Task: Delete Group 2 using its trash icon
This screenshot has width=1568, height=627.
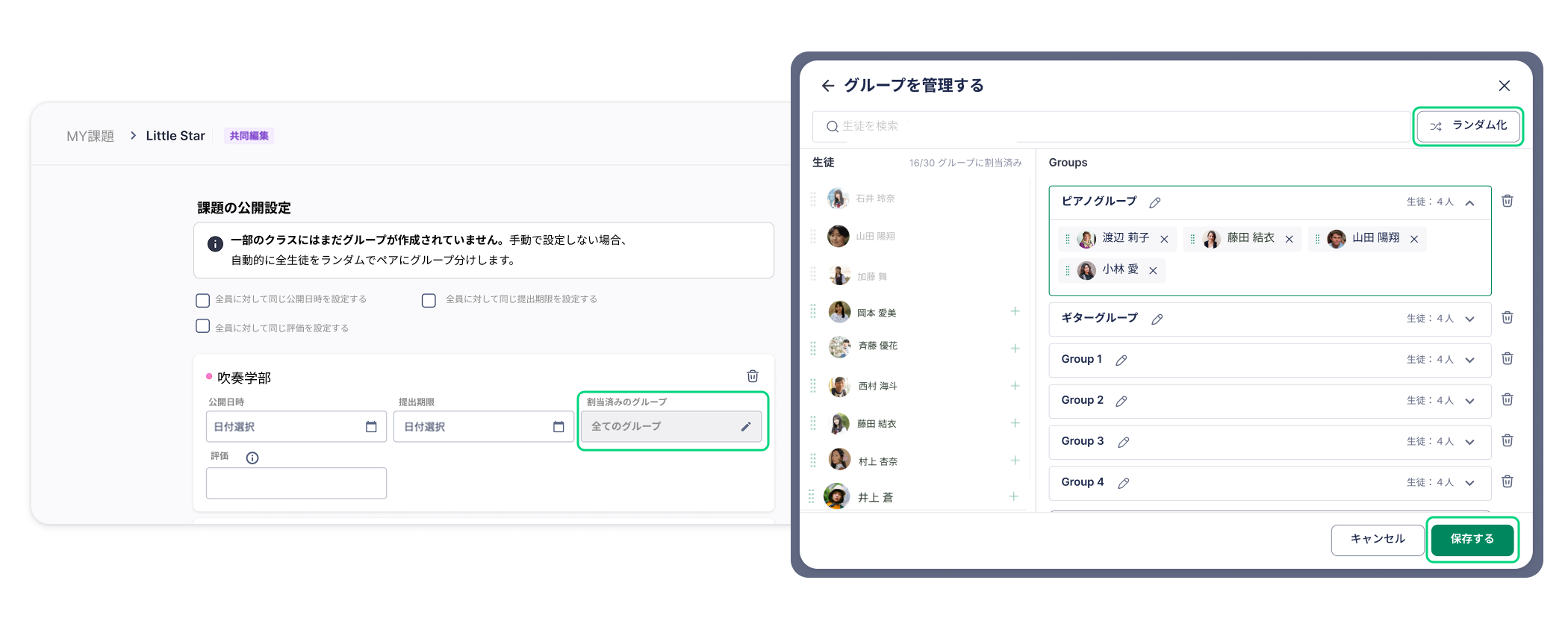Action: [1507, 400]
